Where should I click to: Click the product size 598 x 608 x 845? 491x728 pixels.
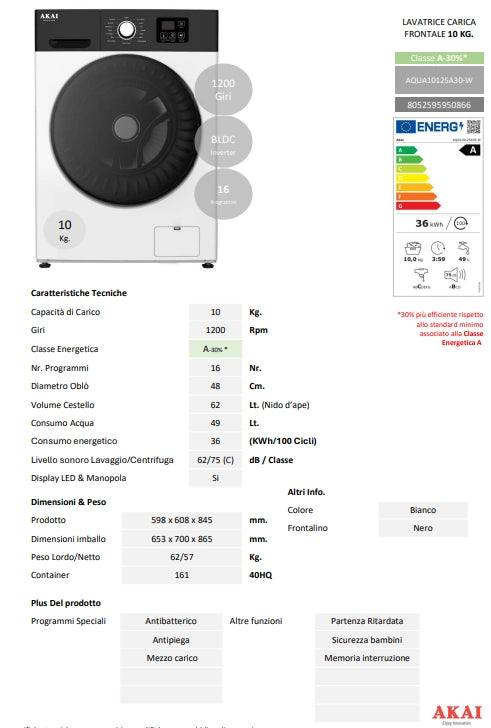182,520
